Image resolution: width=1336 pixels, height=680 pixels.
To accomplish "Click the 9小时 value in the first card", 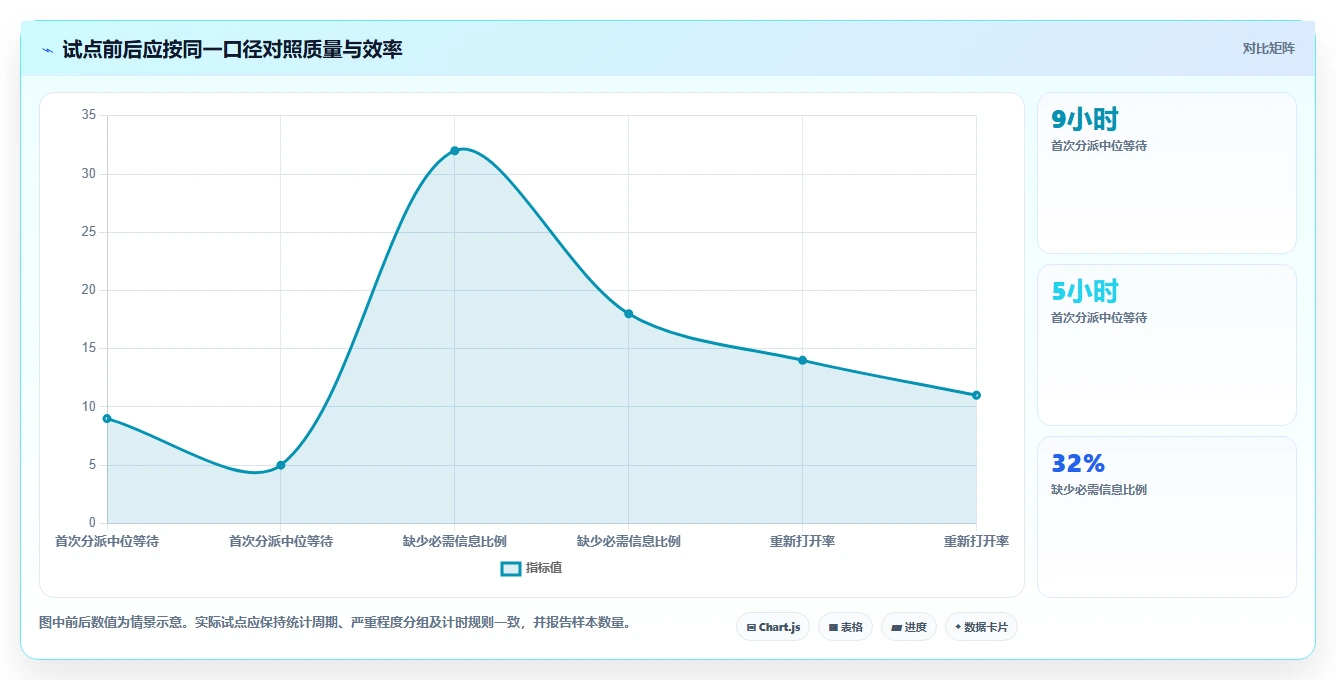I will pos(1085,120).
